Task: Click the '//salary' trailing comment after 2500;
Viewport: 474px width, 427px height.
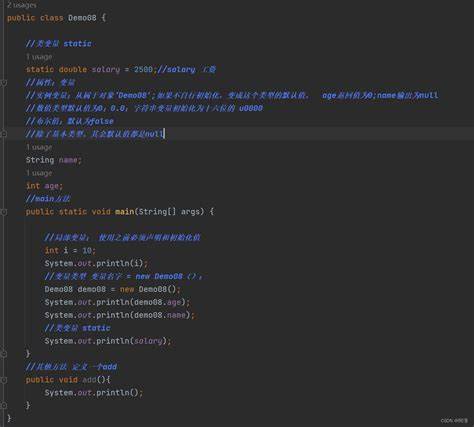Action: coord(186,69)
